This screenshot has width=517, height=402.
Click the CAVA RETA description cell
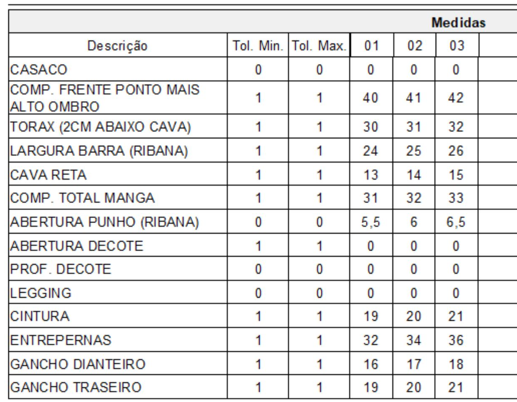[118, 175]
